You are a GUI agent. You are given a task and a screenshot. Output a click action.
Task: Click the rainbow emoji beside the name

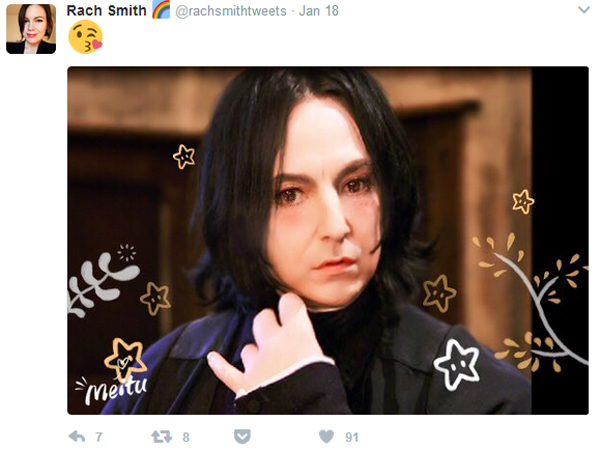(x=161, y=10)
